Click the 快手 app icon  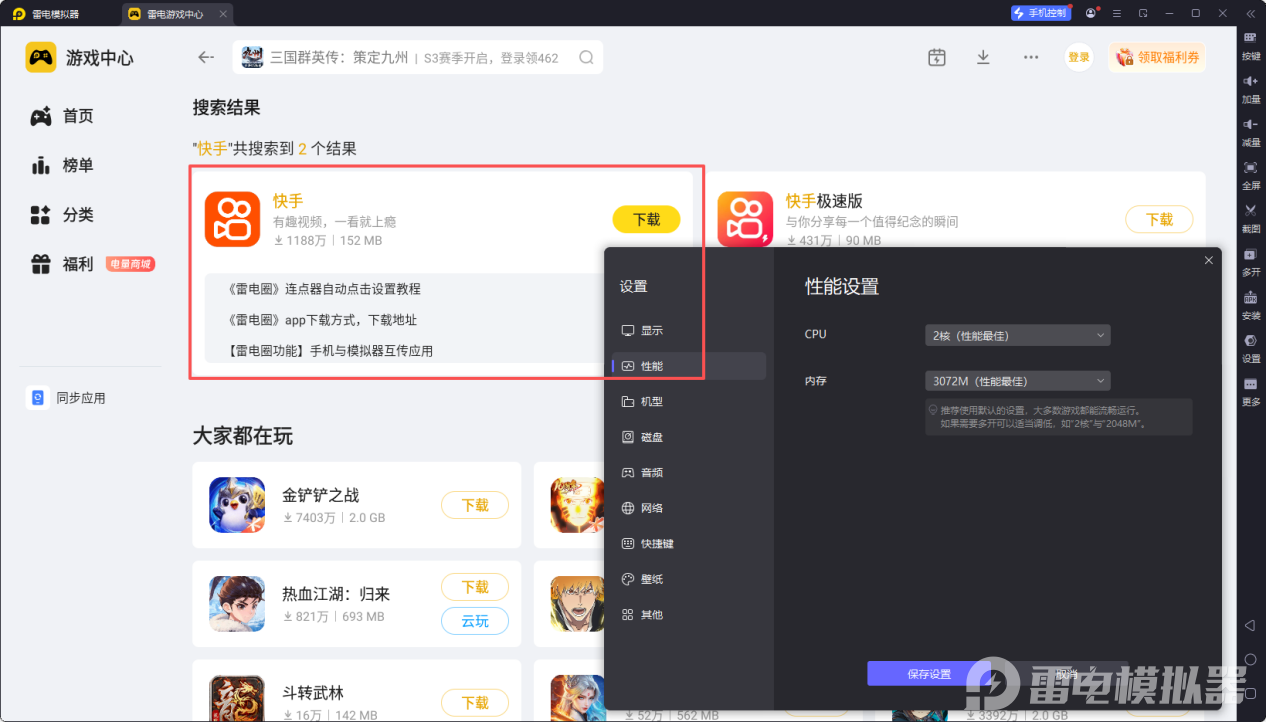click(233, 219)
